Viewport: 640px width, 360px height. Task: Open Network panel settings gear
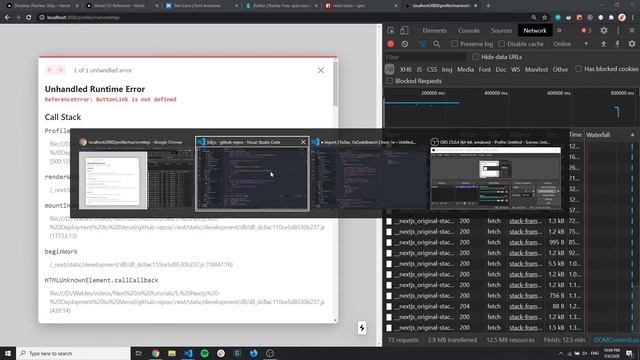pos(632,44)
